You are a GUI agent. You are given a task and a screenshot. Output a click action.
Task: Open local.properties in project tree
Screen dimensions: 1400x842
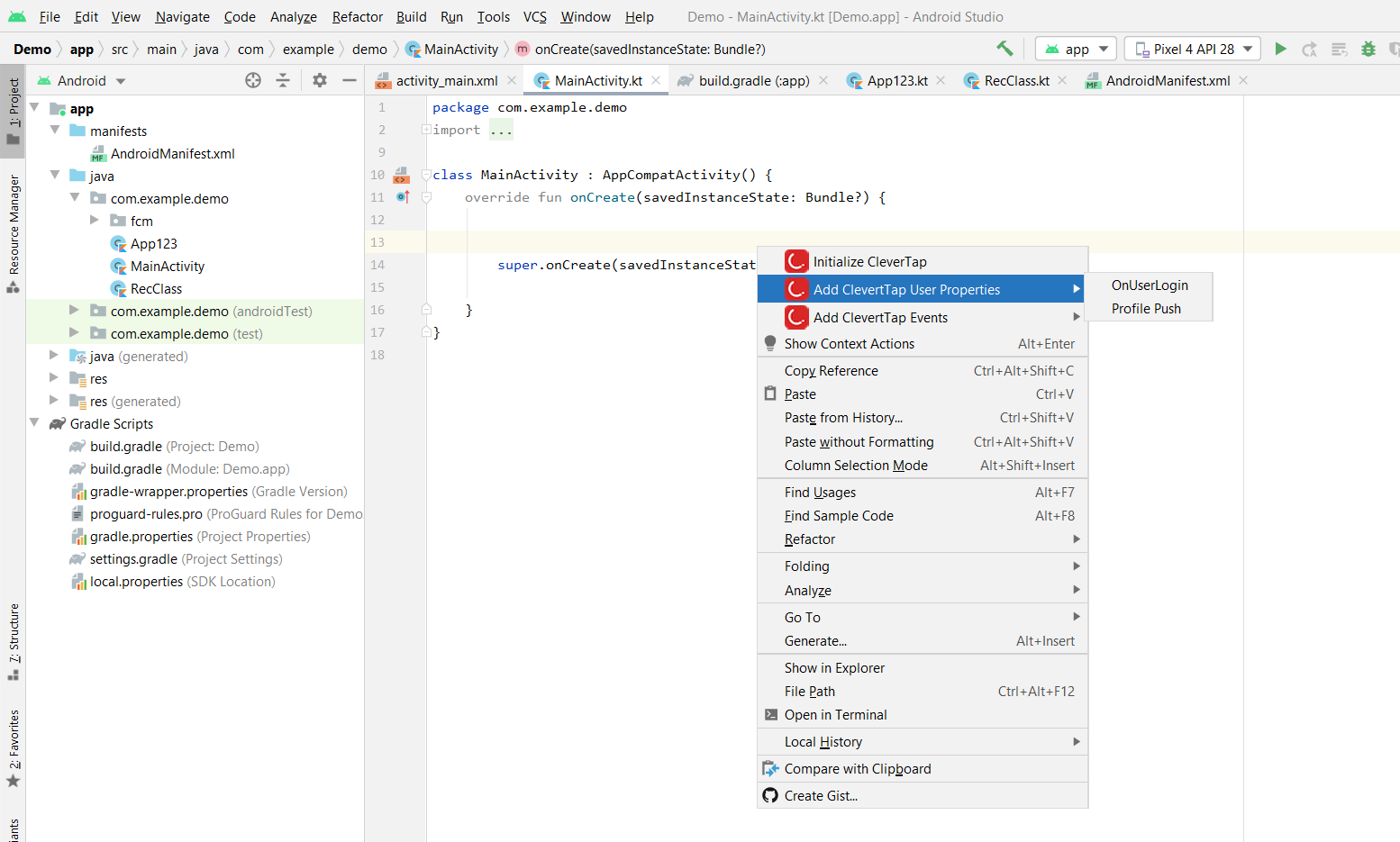[174, 581]
